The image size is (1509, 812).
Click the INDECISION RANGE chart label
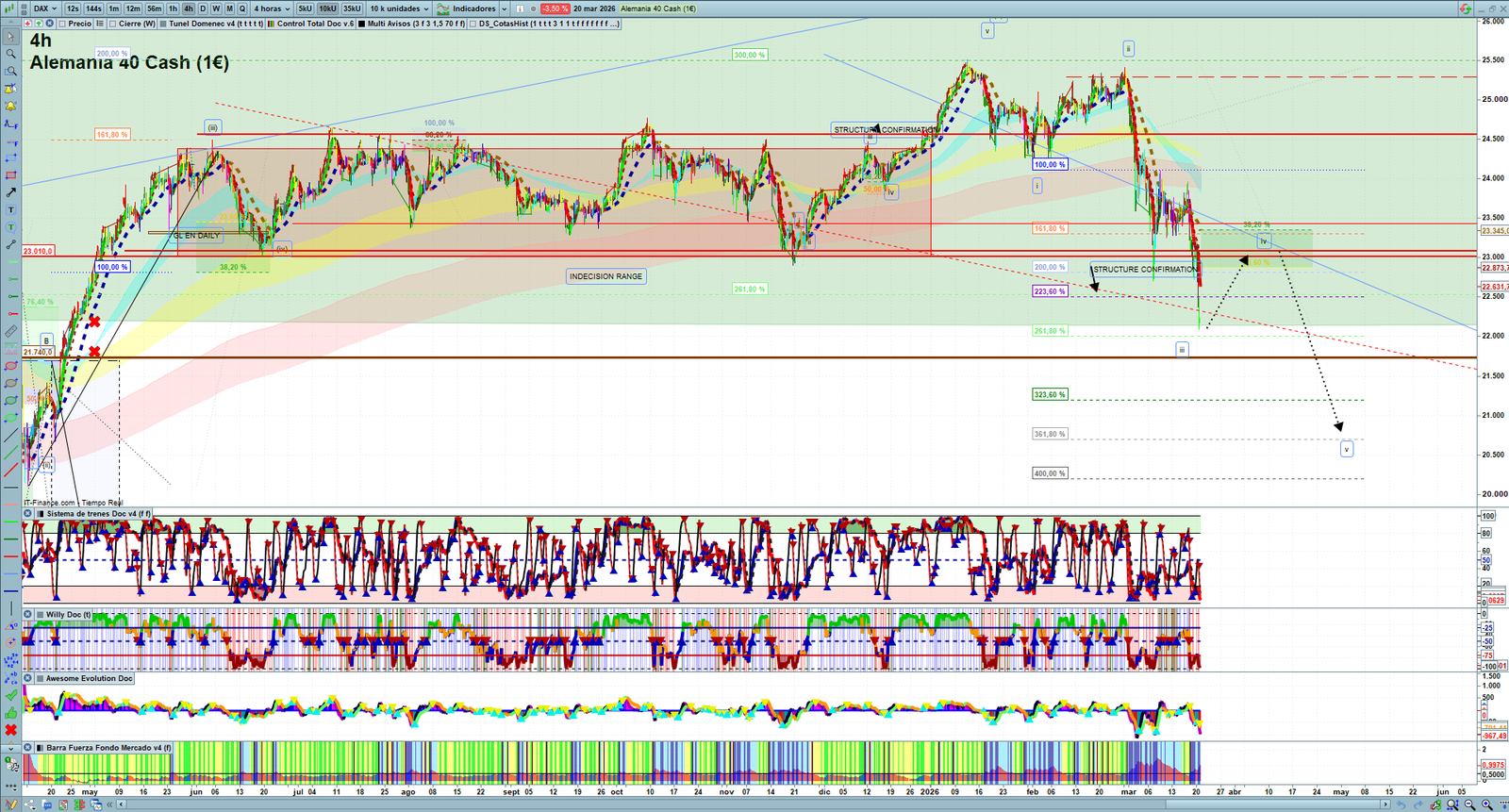point(605,276)
